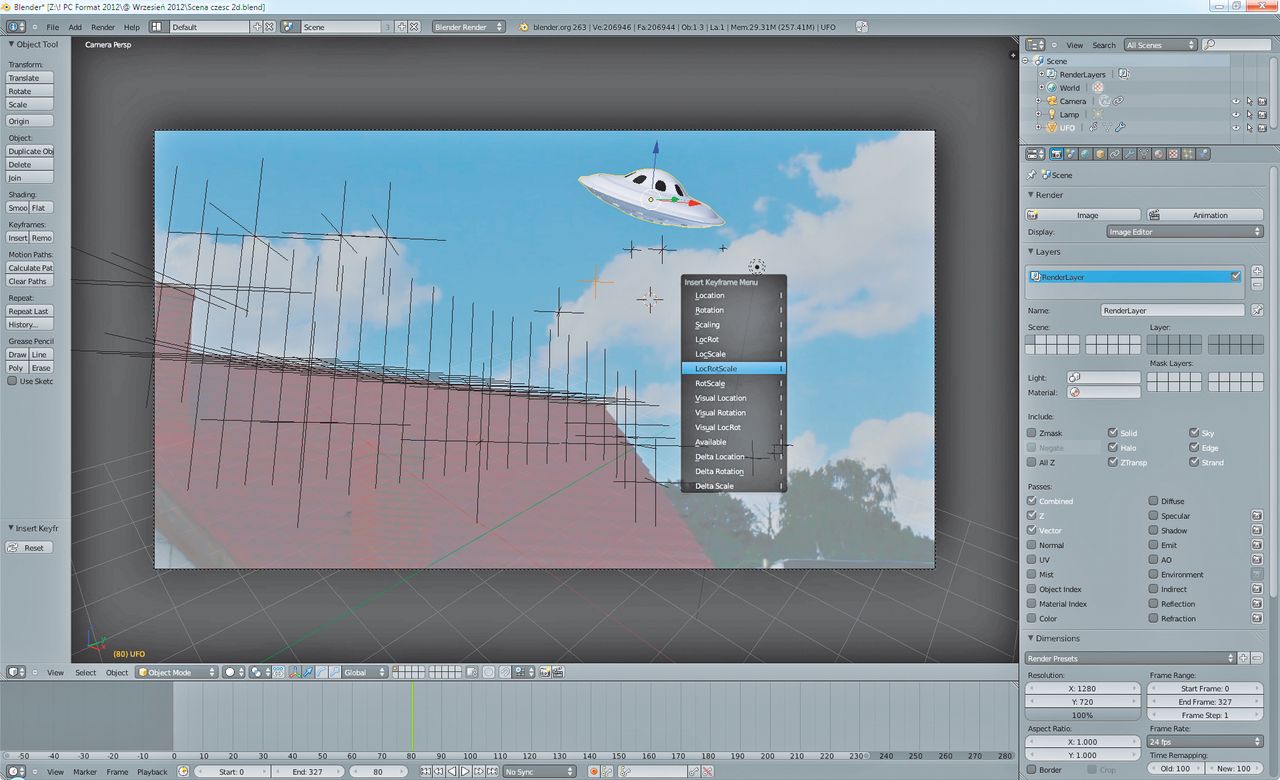Enable the Zmask checkbox
Image resolution: width=1280 pixels, height=780 pixels.
coord(1032,433)
